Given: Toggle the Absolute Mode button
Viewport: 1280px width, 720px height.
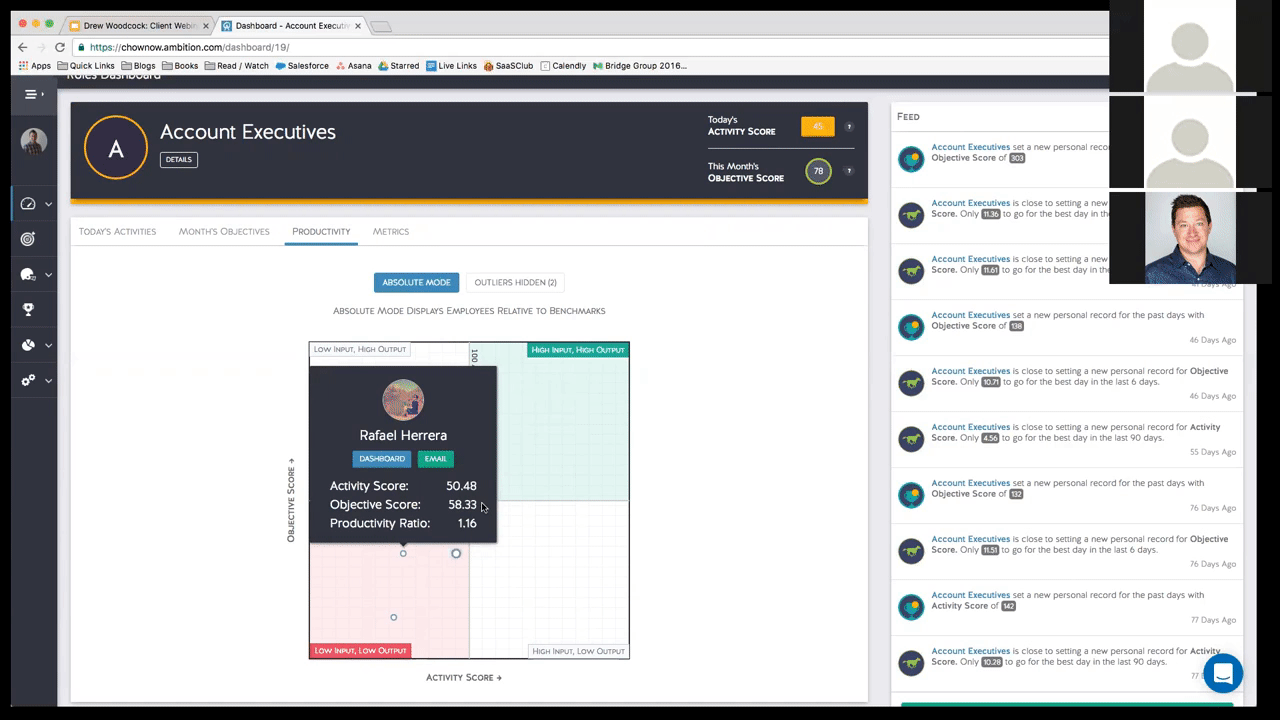Looking at the screenshot, I should point(416,282).
